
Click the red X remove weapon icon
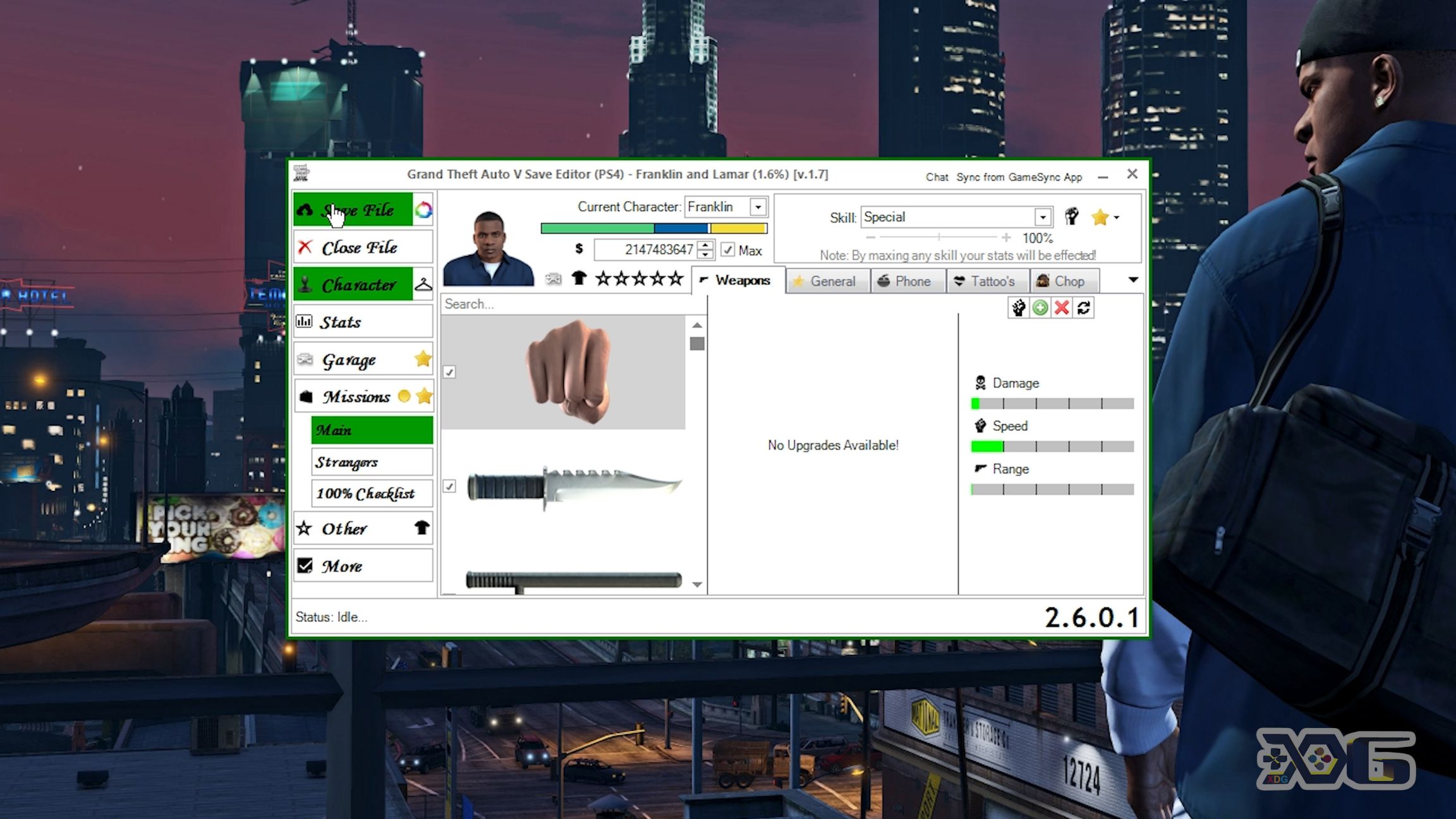(1062, 308)
